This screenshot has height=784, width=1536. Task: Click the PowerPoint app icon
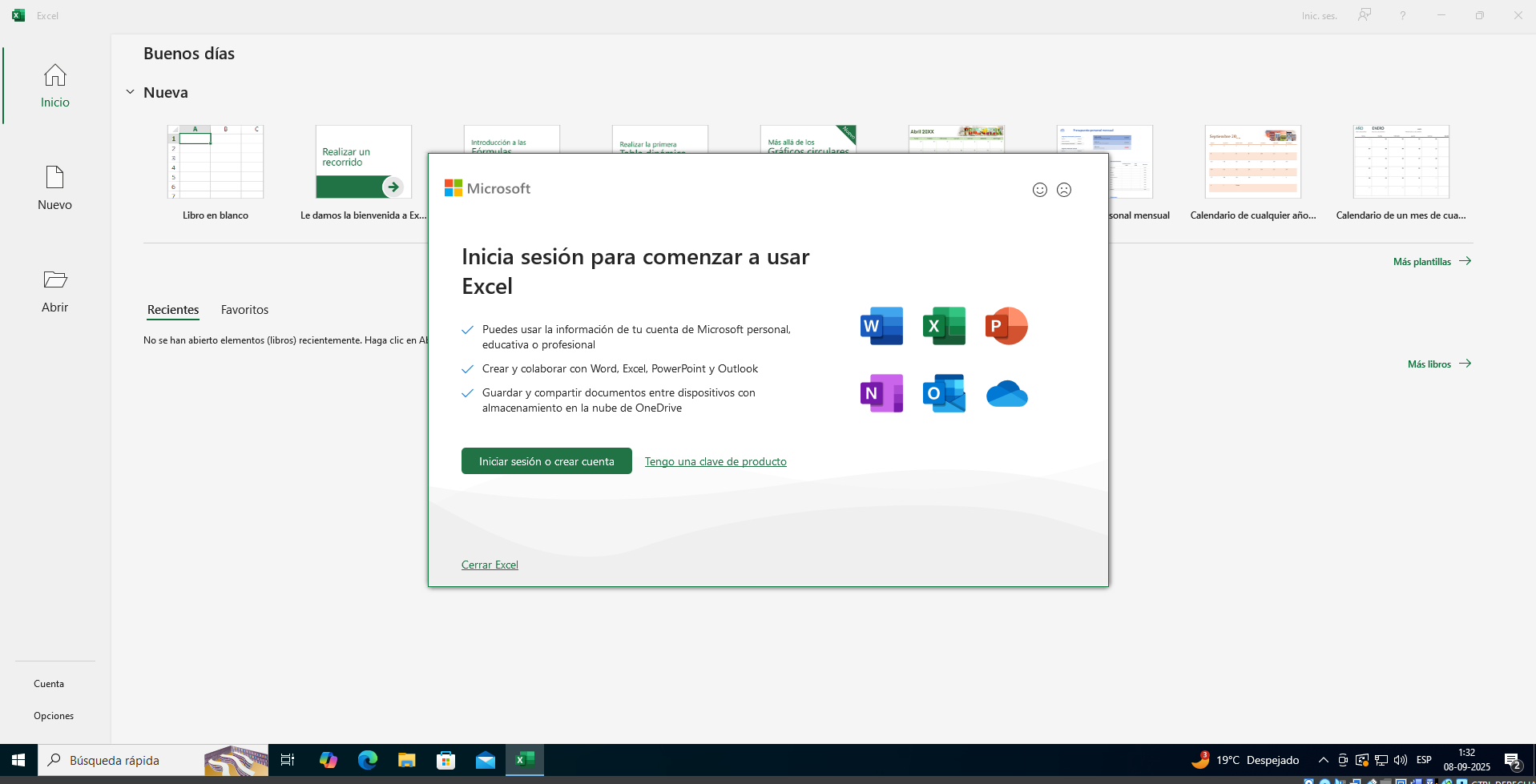(1006, 326)
